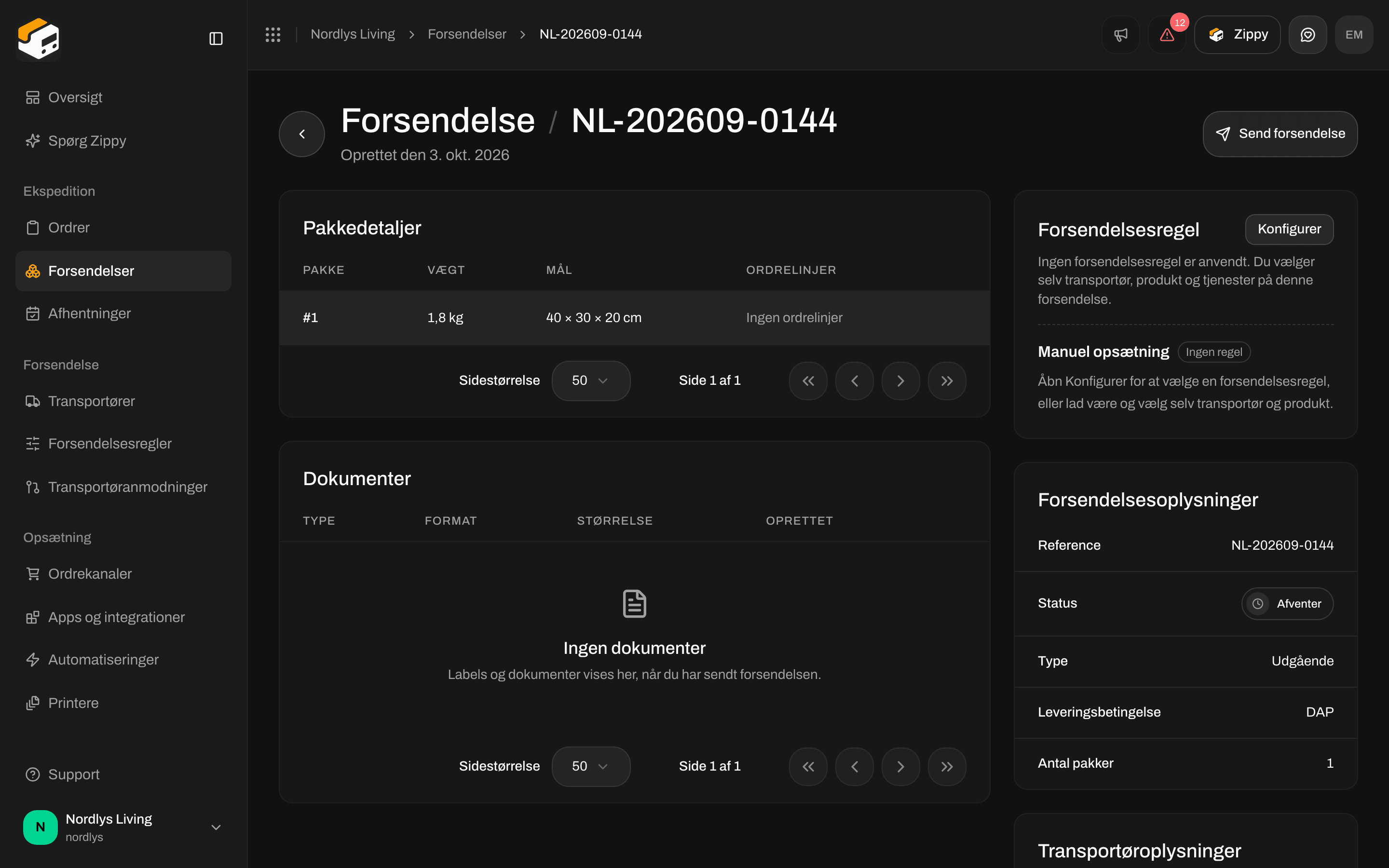This screenshot has width=1389, height=868.
Task: Go to first page in Pakkedetaljer
Action: pos(808,380)
